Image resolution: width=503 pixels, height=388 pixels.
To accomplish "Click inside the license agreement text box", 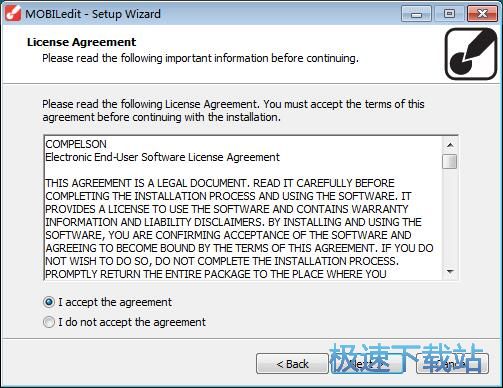I will [x=243, y=208].
